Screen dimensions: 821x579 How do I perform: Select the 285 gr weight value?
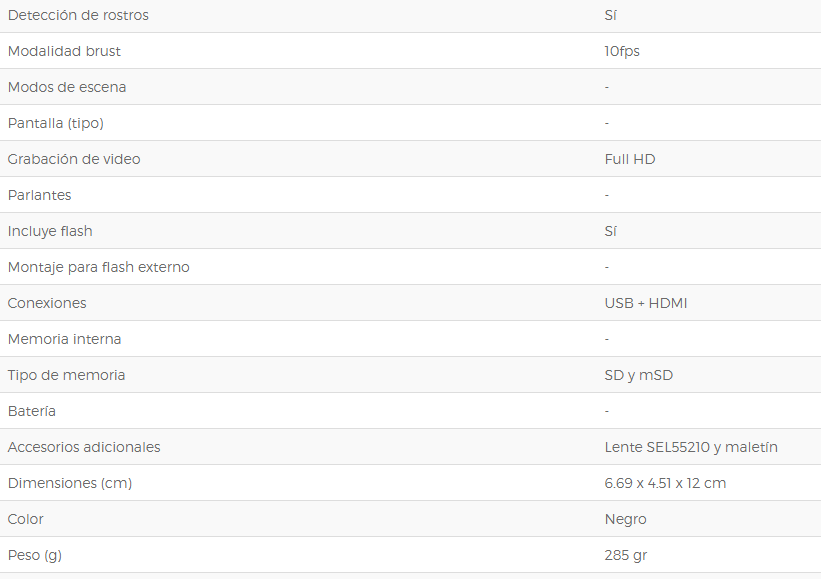625,555
